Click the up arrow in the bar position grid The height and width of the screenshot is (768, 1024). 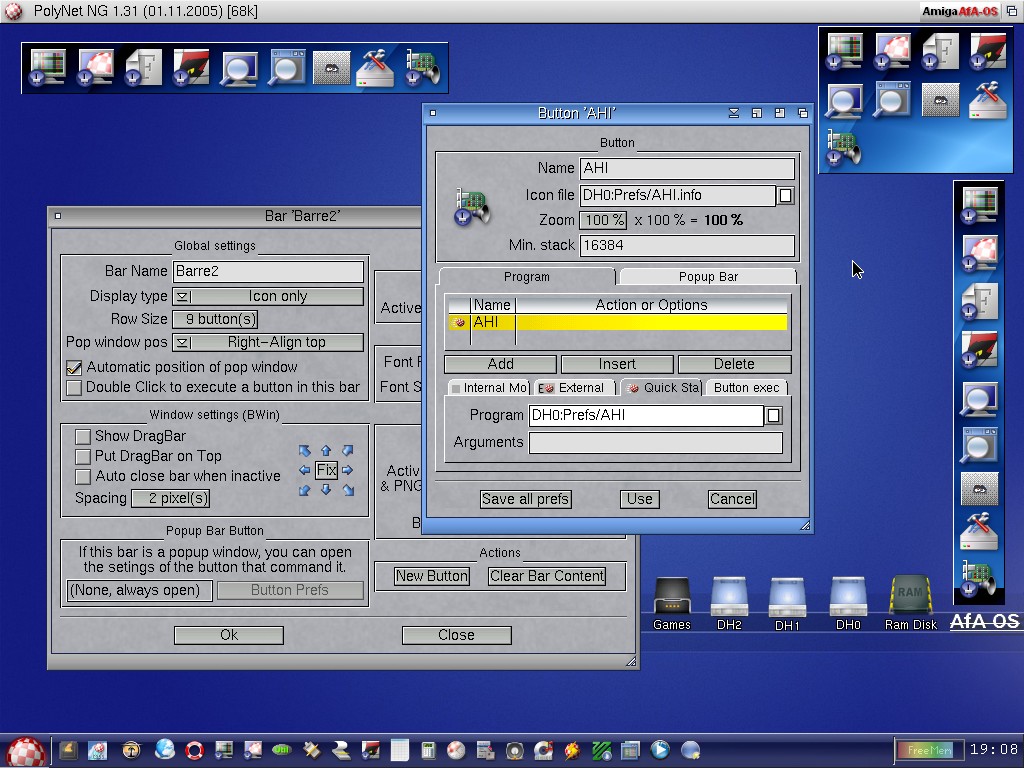tap(326, 451)
